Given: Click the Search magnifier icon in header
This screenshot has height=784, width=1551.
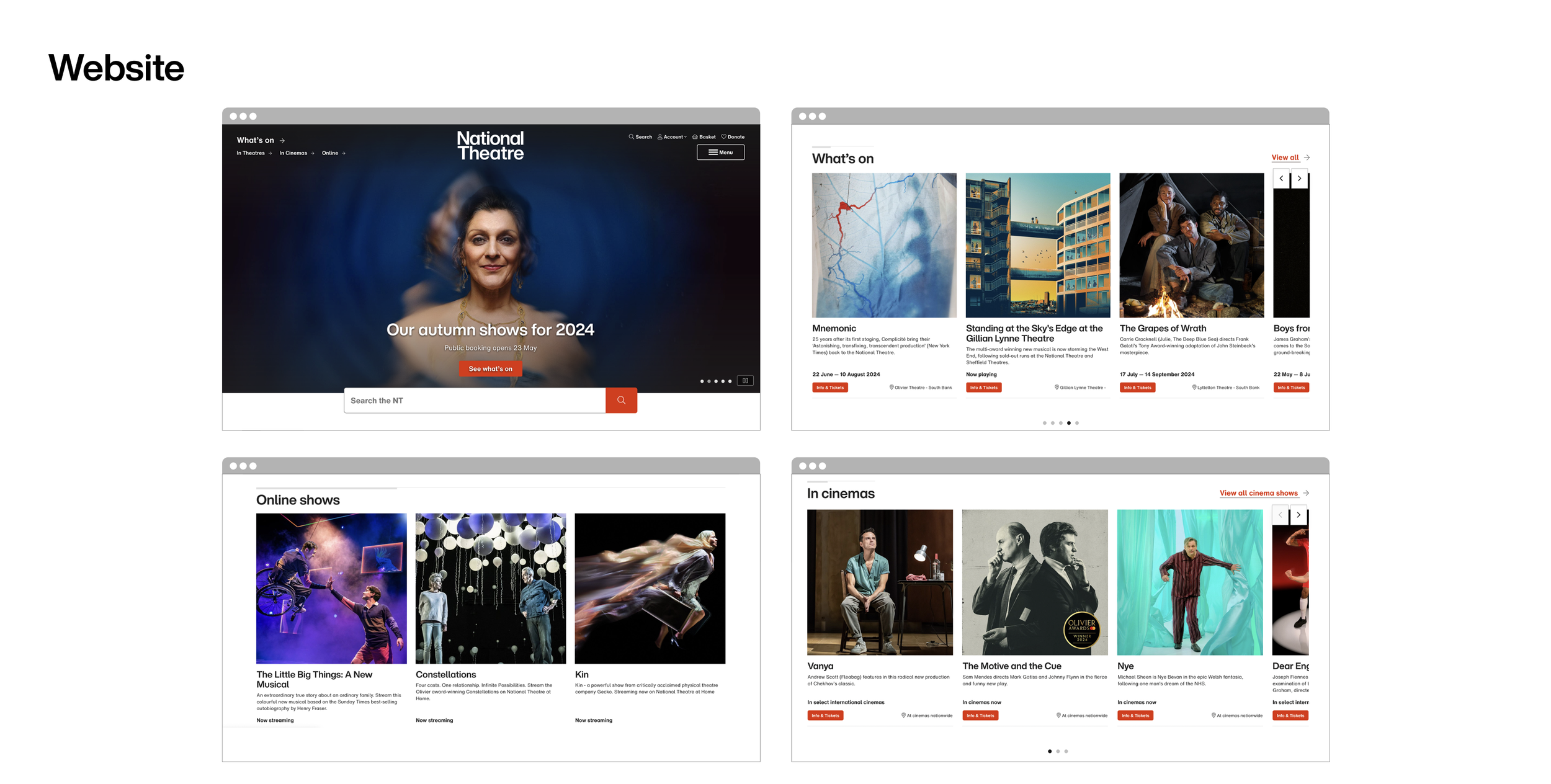Looking at the screenshot, I should pyautogui.click(x=631, y=136).
